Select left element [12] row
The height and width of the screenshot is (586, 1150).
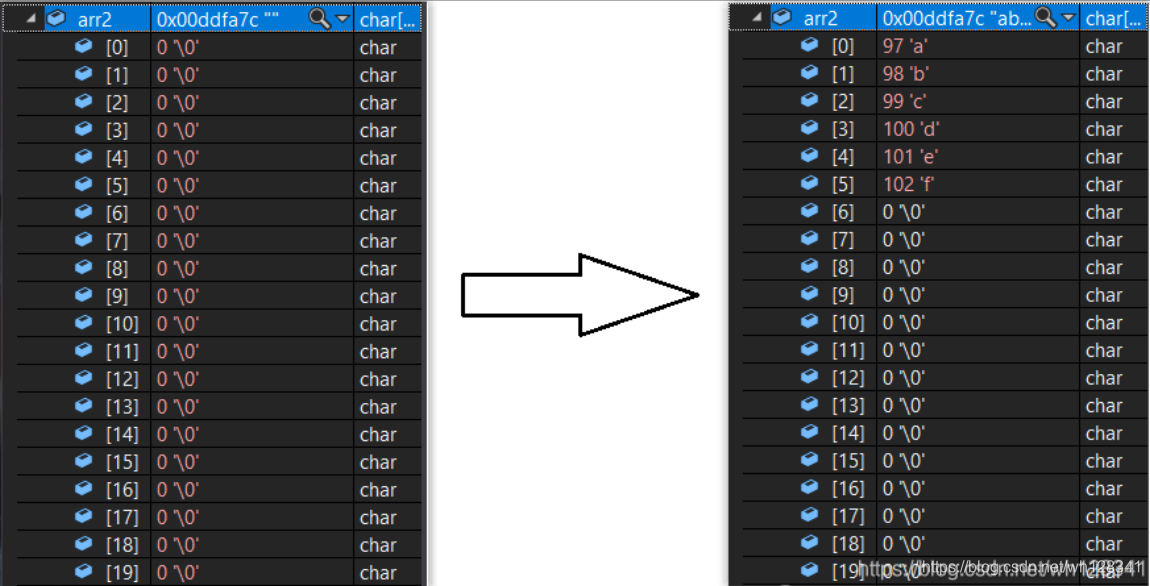click(219, 379)
